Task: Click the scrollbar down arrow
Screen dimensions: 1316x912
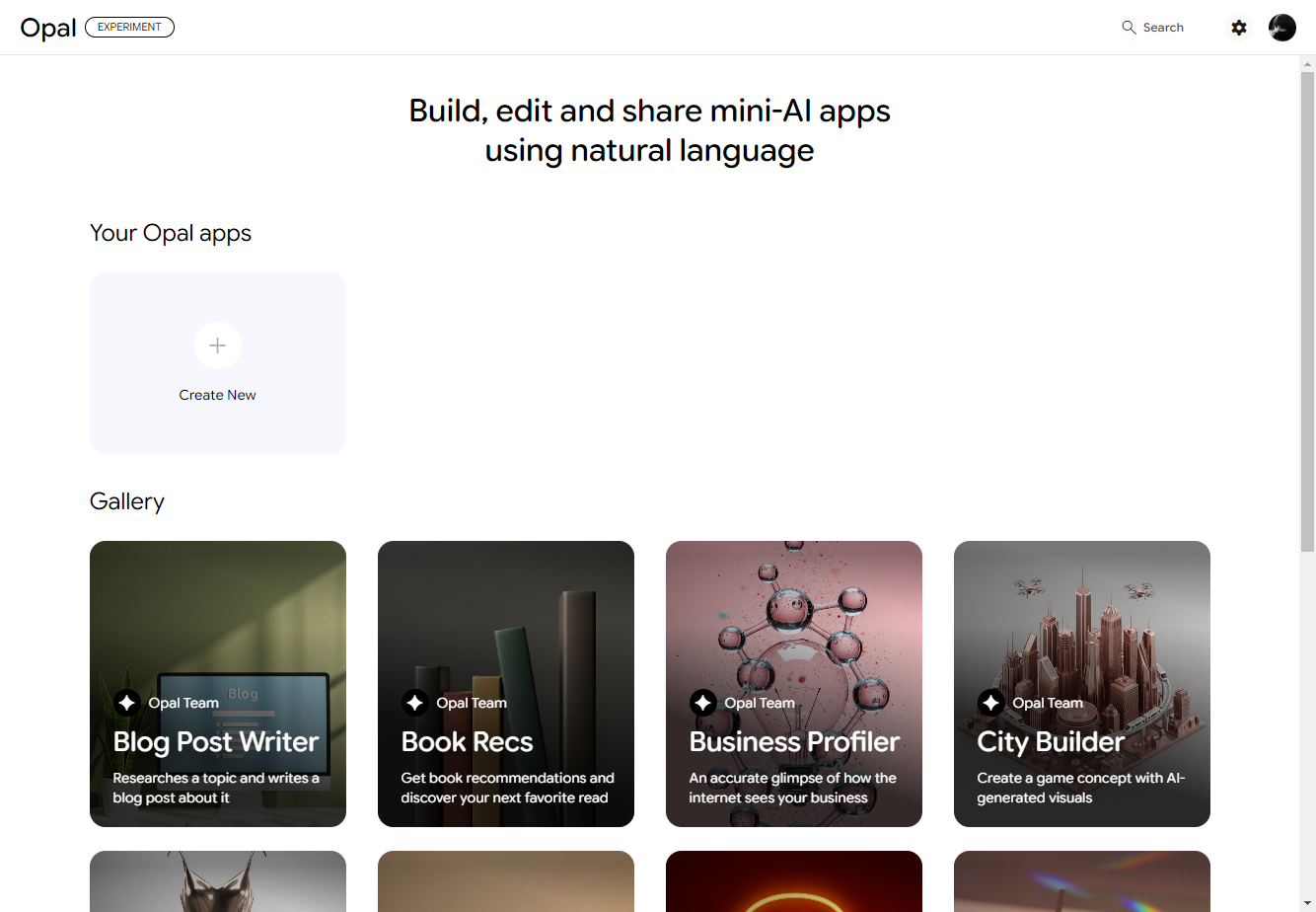Action: click(x=1307, y=904)
